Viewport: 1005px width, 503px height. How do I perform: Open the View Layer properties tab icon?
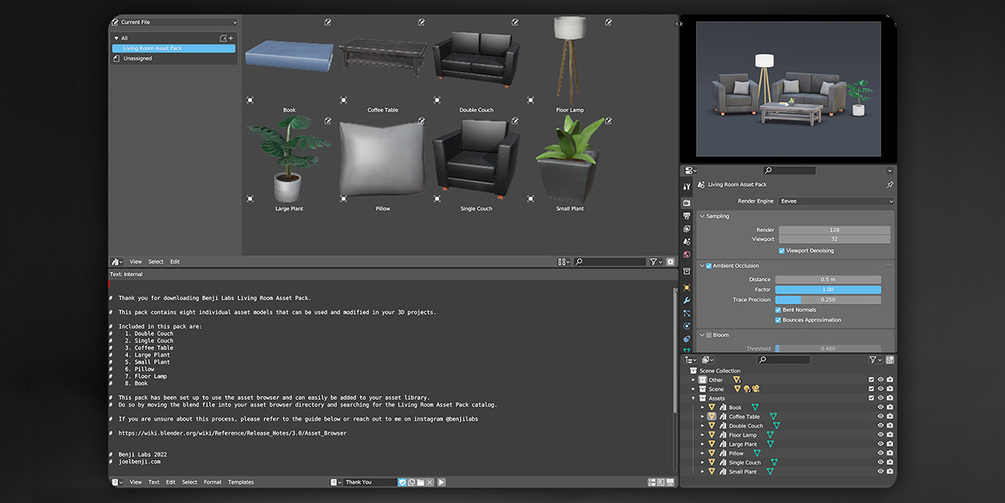click(x=686, y=229)
